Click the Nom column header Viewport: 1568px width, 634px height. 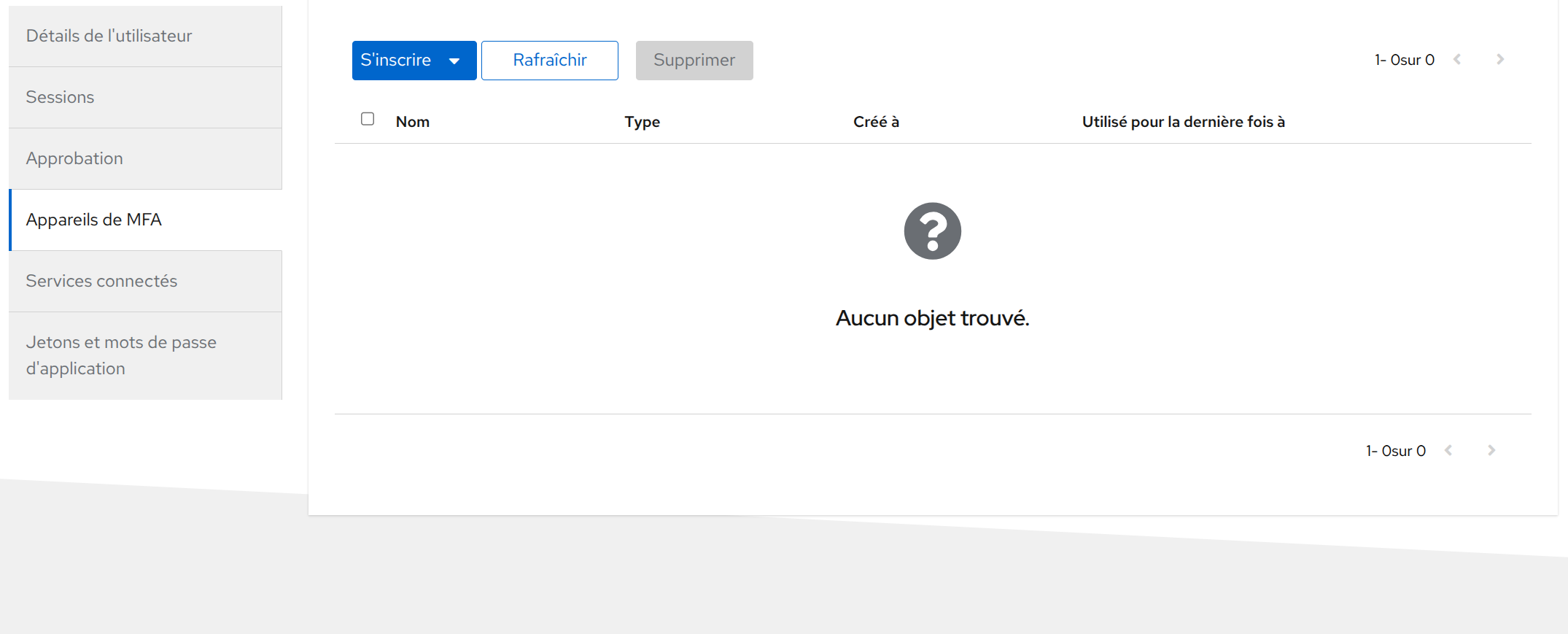[x=413, y=122]
